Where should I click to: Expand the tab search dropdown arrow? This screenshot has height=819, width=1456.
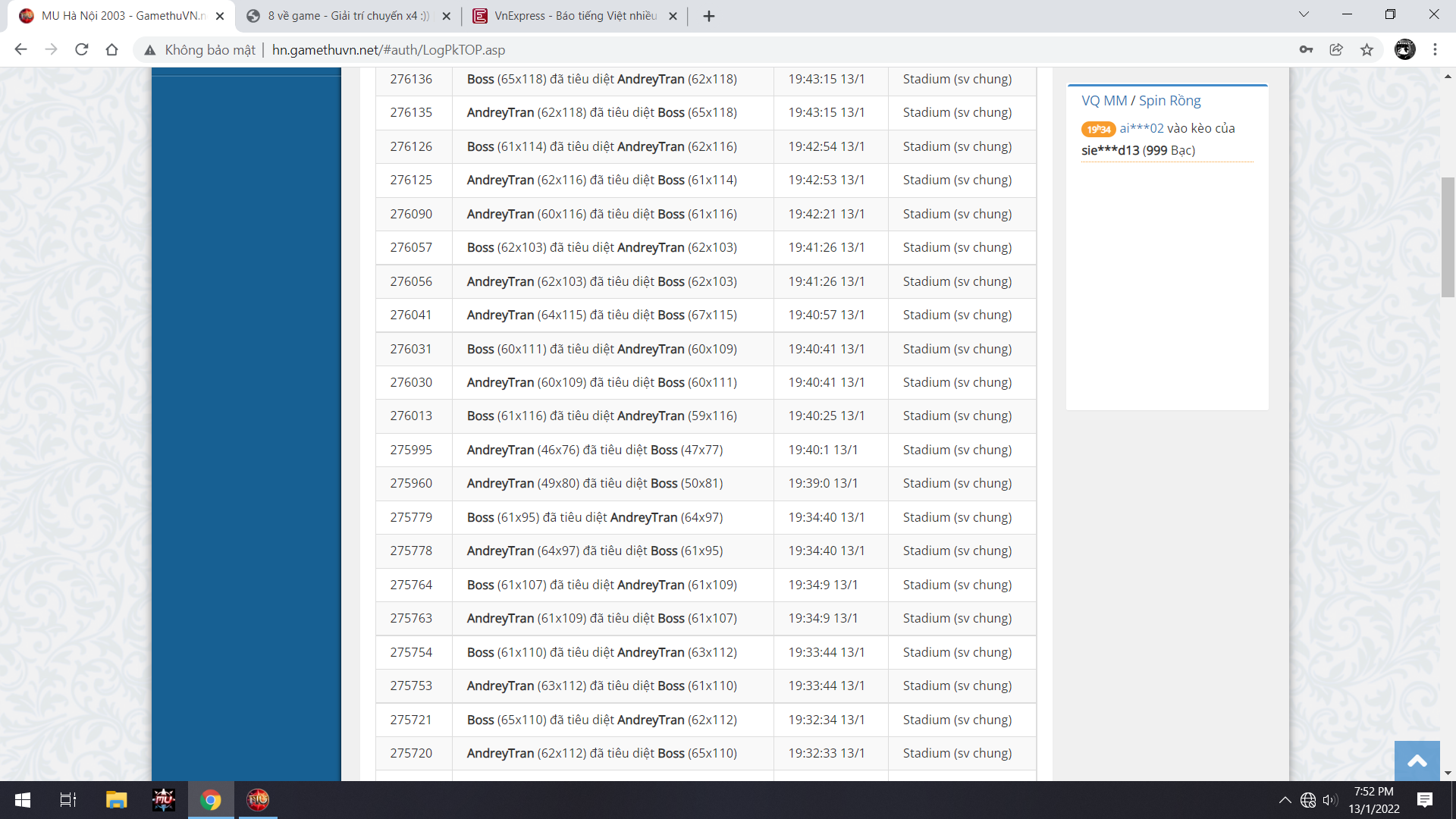click(1304, 14)
